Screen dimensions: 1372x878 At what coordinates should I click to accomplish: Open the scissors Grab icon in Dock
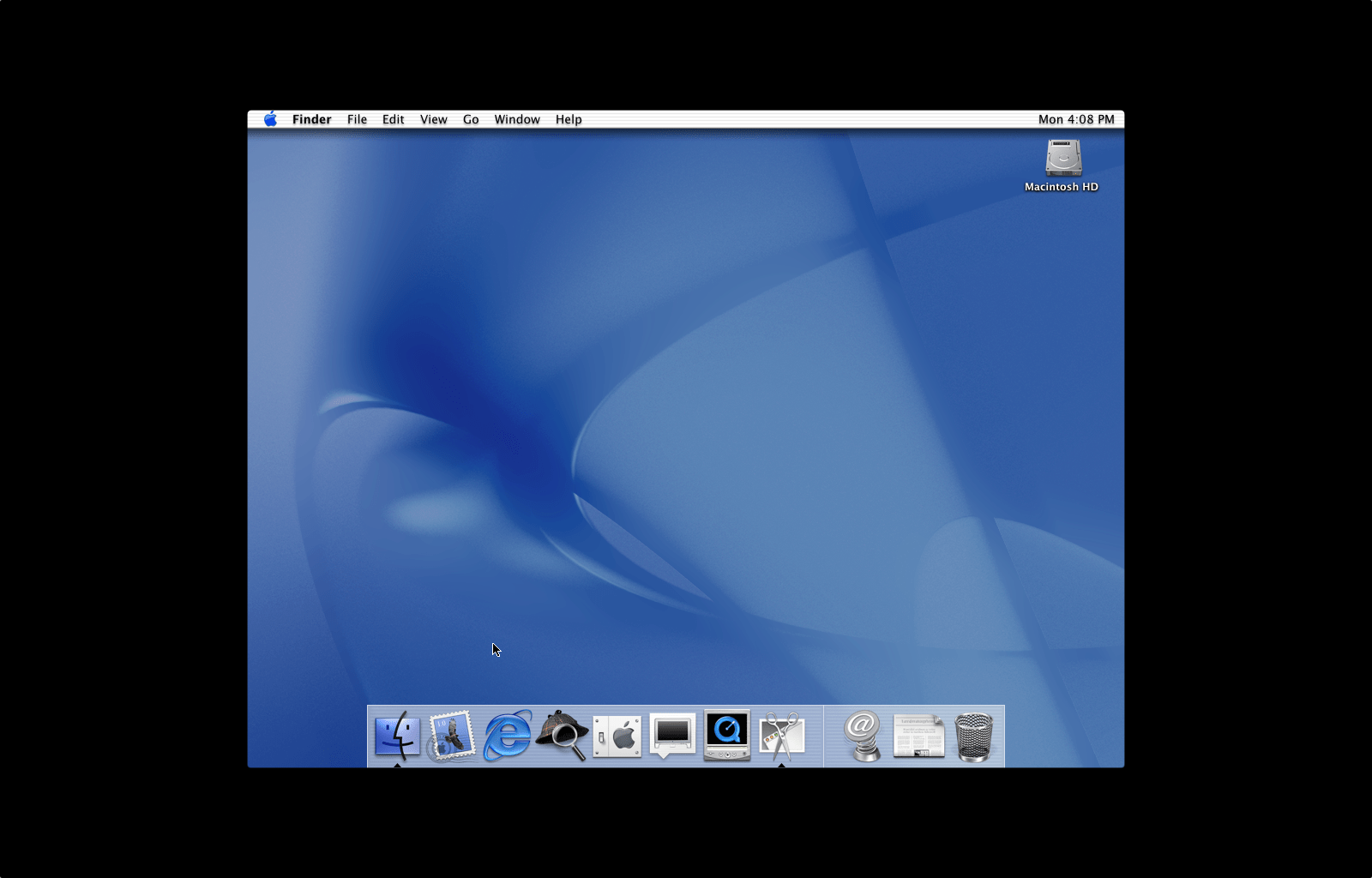782,736
